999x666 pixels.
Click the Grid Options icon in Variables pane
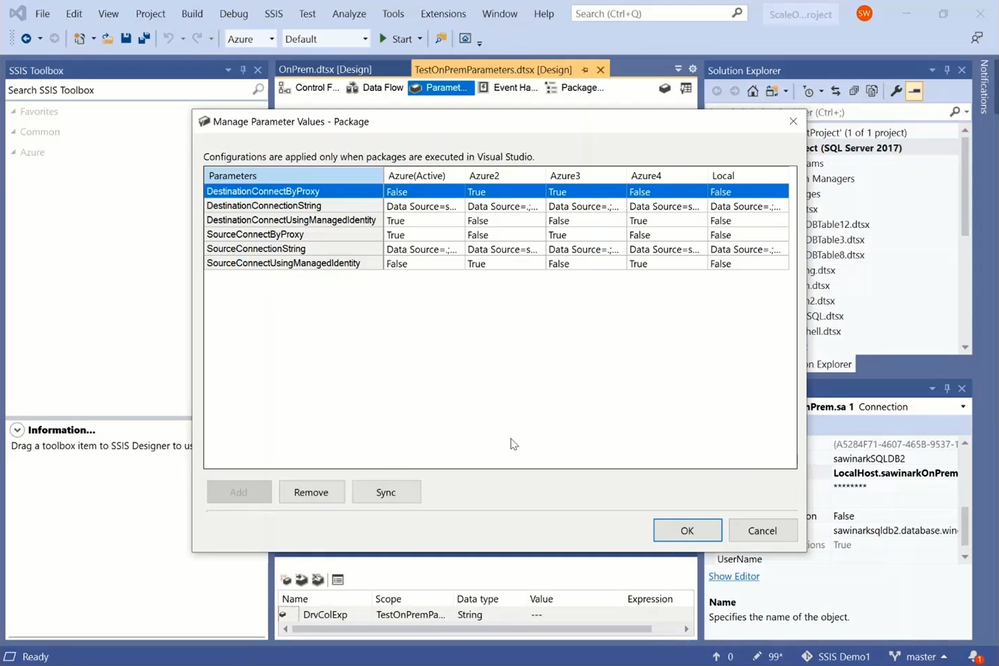click(338, 579)
